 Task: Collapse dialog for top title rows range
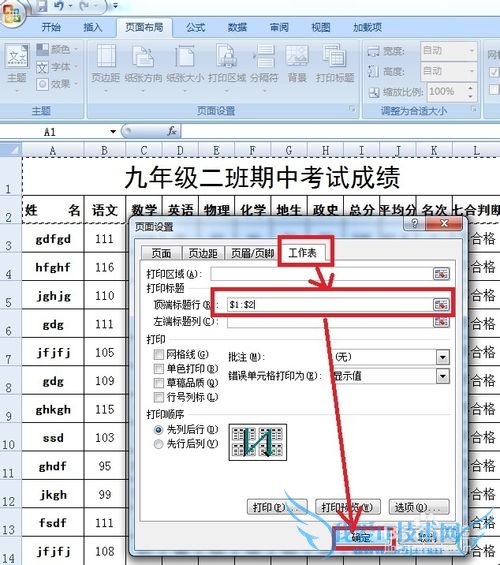pyautogui.click(x=441, y=305)
